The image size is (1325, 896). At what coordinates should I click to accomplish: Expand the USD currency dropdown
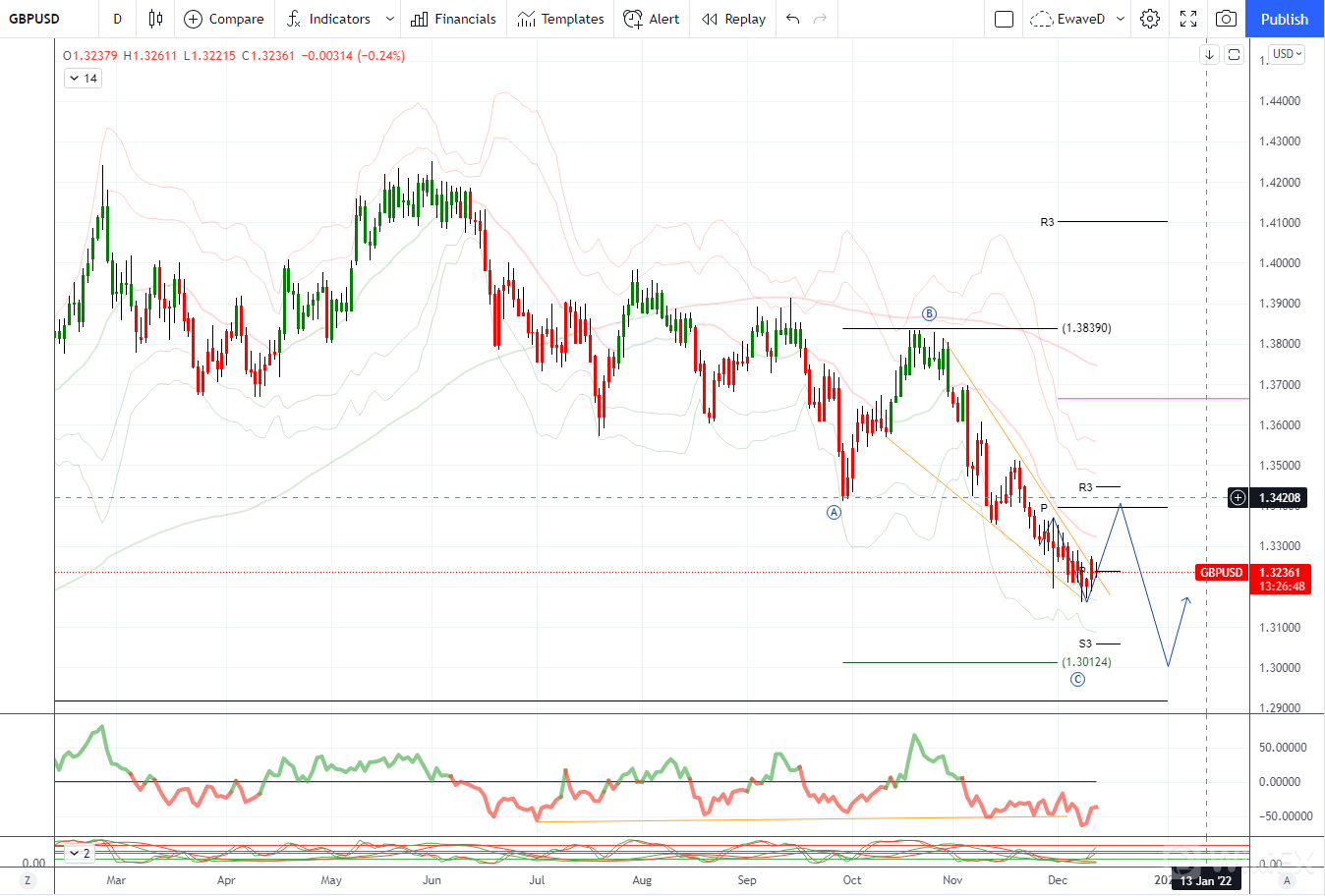pos(1287,54)
